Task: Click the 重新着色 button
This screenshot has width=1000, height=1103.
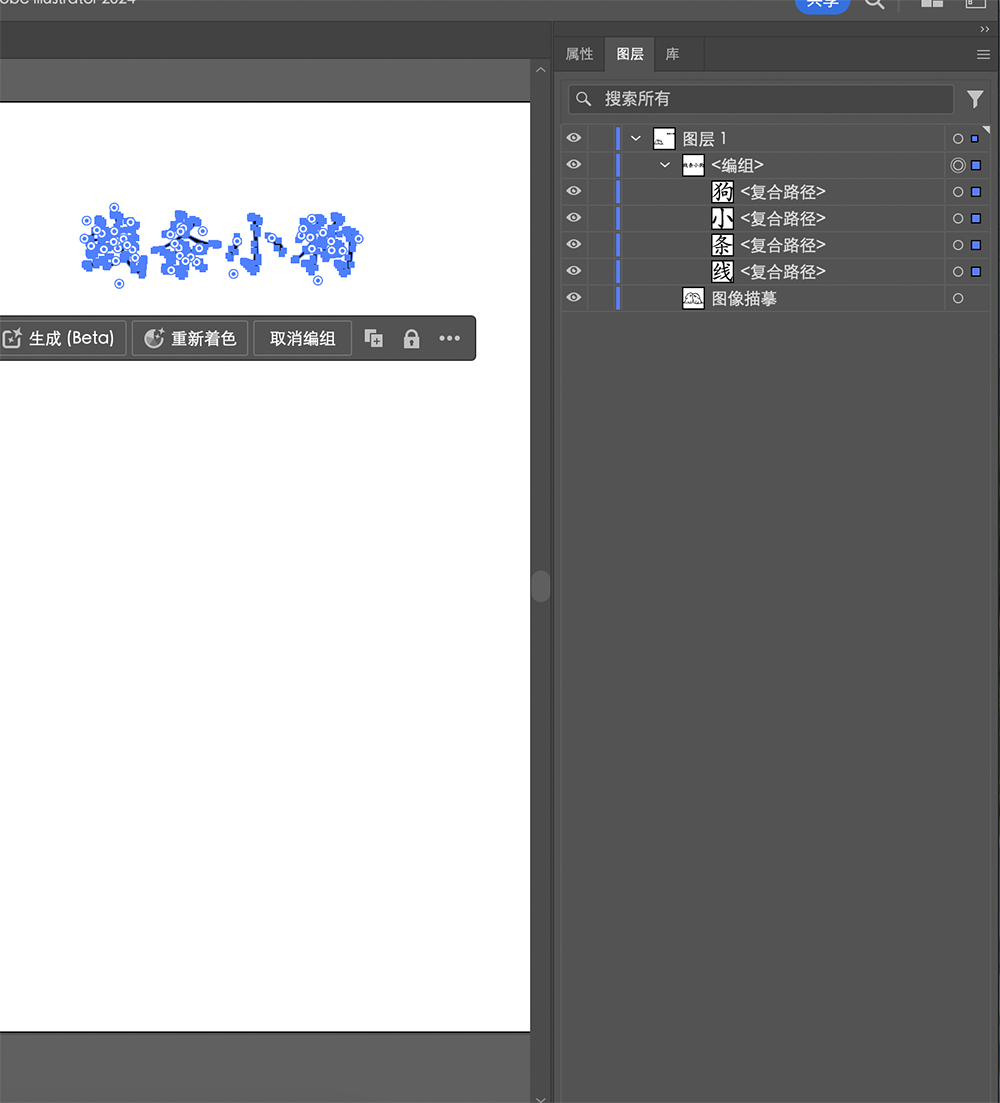Action: point(190,339)
